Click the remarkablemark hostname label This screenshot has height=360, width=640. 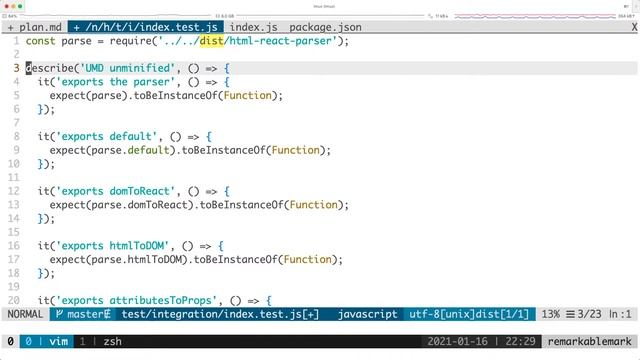tap(589, 341)
